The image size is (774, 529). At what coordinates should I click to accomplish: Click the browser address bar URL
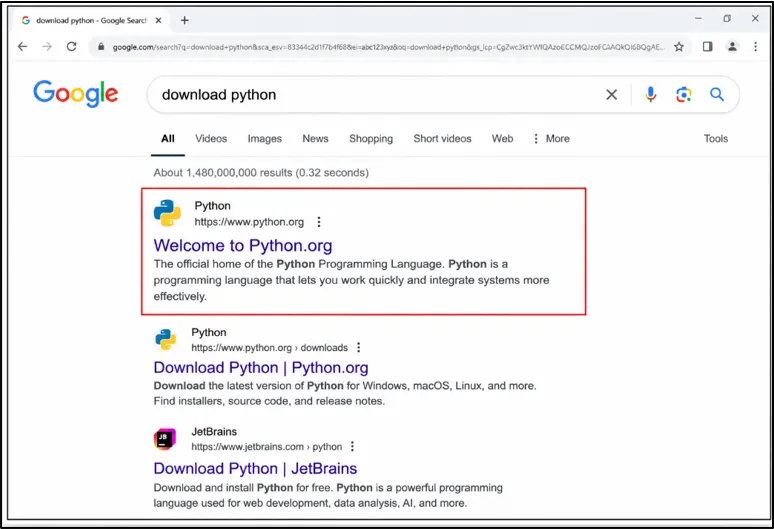(388, 47)
